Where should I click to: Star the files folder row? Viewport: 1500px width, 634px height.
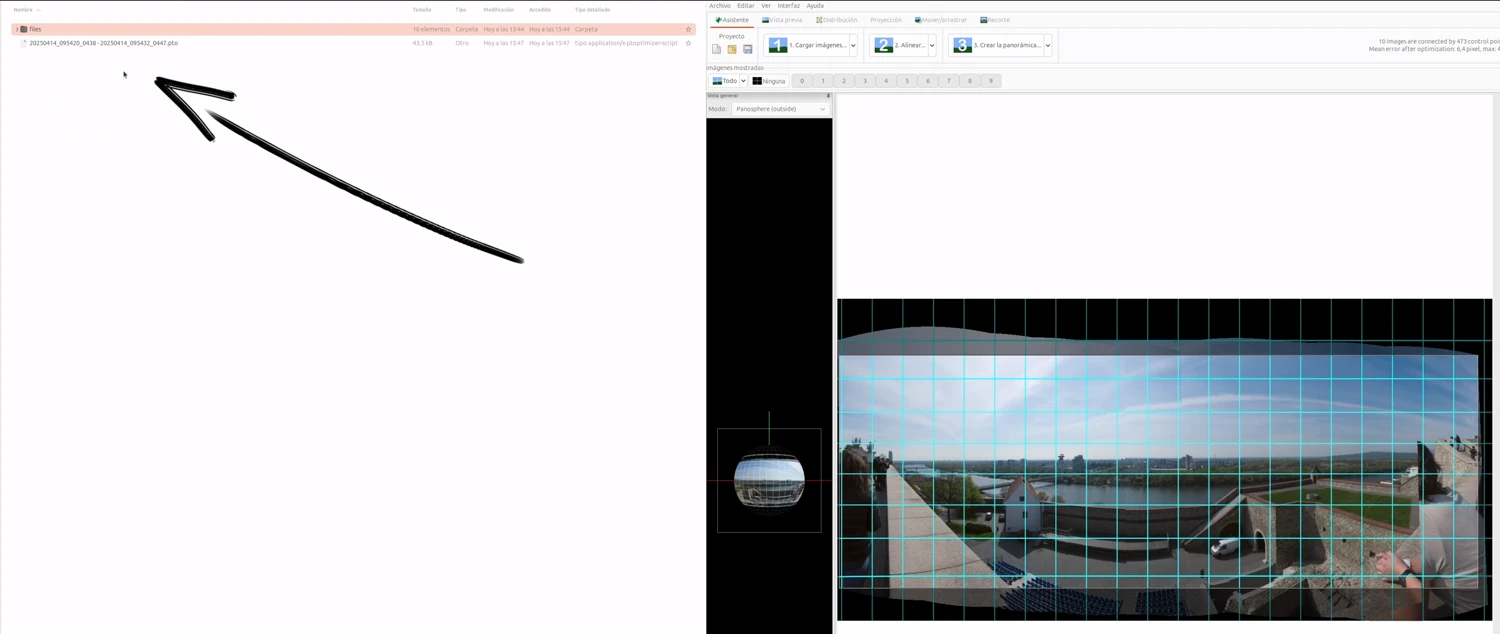click(x=688, y=29)
